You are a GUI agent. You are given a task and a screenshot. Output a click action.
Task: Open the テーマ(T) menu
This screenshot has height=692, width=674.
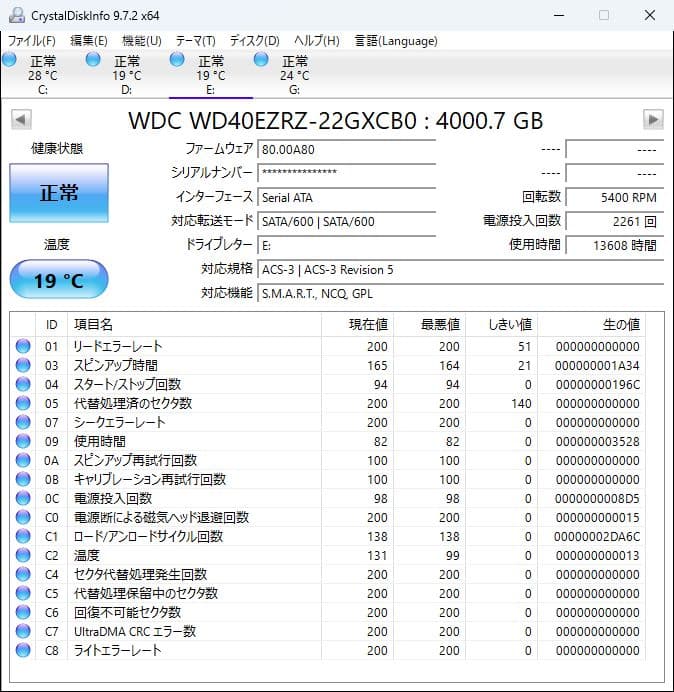click(x=196, y=41)
